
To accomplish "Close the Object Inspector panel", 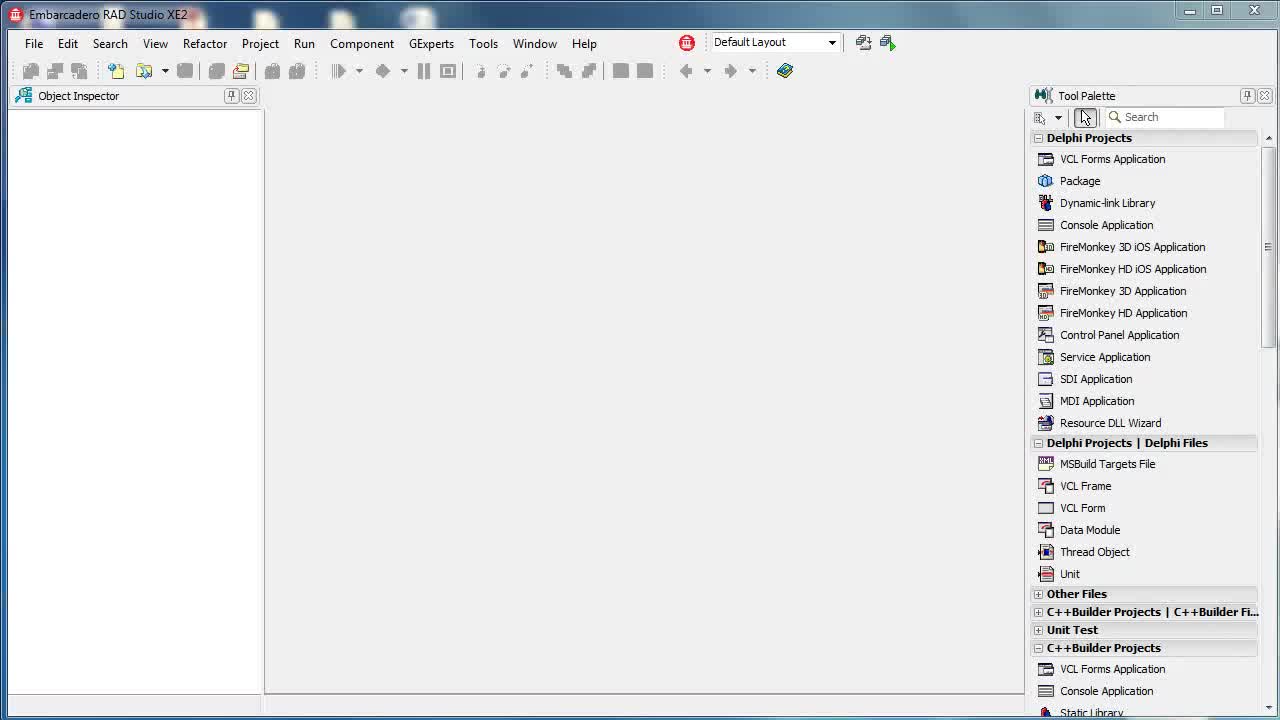I will tap(249, 96).
